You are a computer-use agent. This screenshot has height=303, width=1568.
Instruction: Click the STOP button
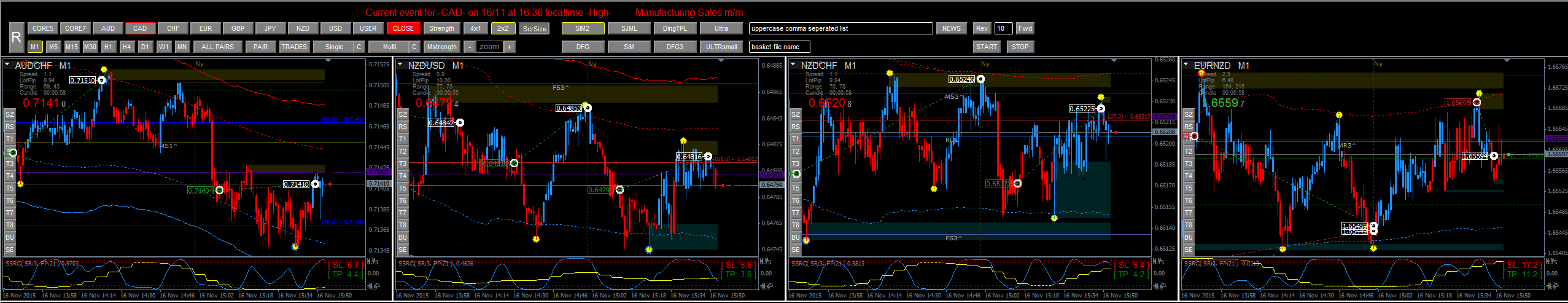(x=1020, y=47)
